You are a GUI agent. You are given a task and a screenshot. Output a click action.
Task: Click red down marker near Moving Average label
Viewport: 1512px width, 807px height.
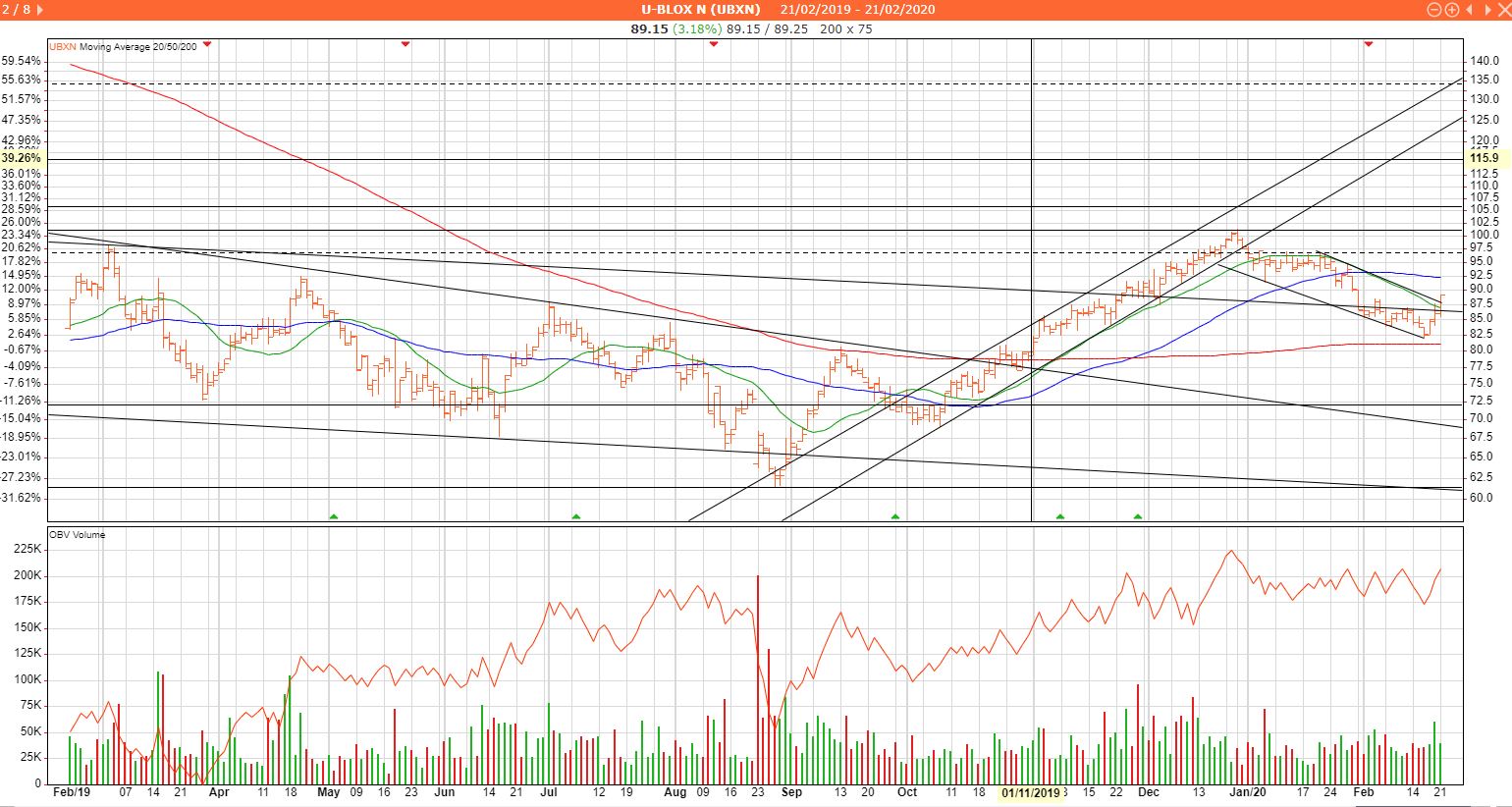[x=206, y=44]
